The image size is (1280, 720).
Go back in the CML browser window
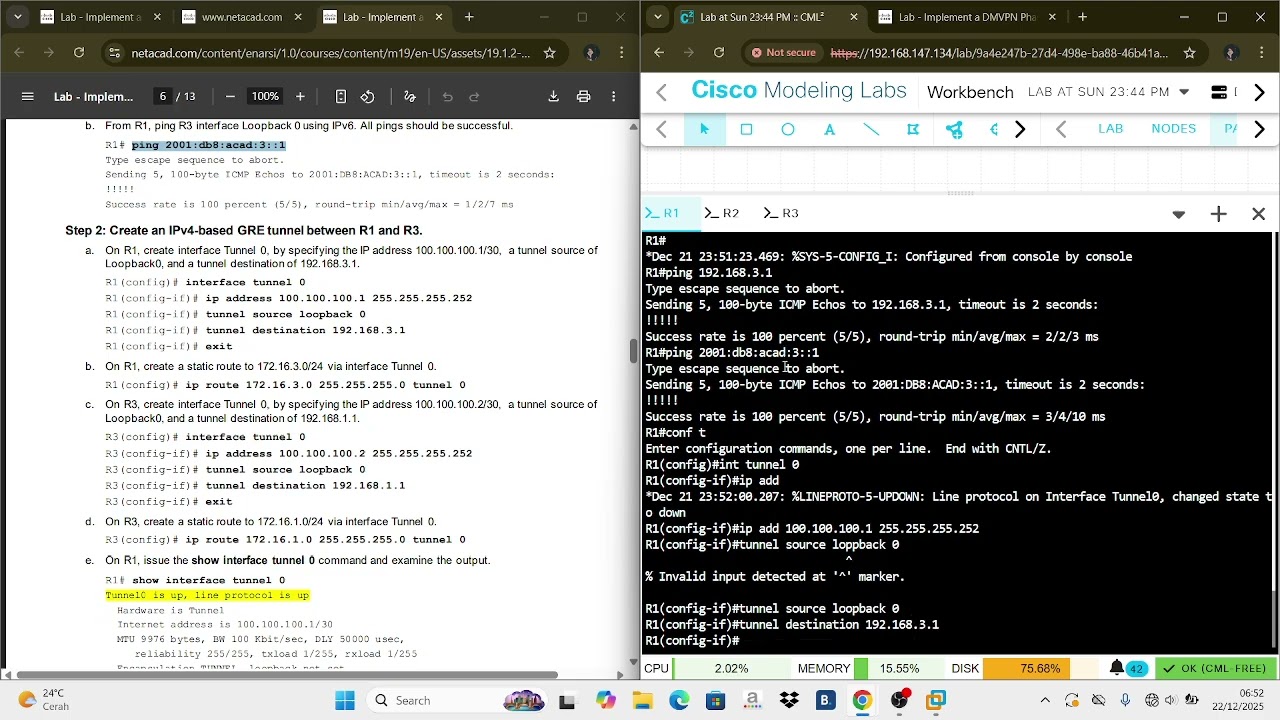(x=658, y=53)
